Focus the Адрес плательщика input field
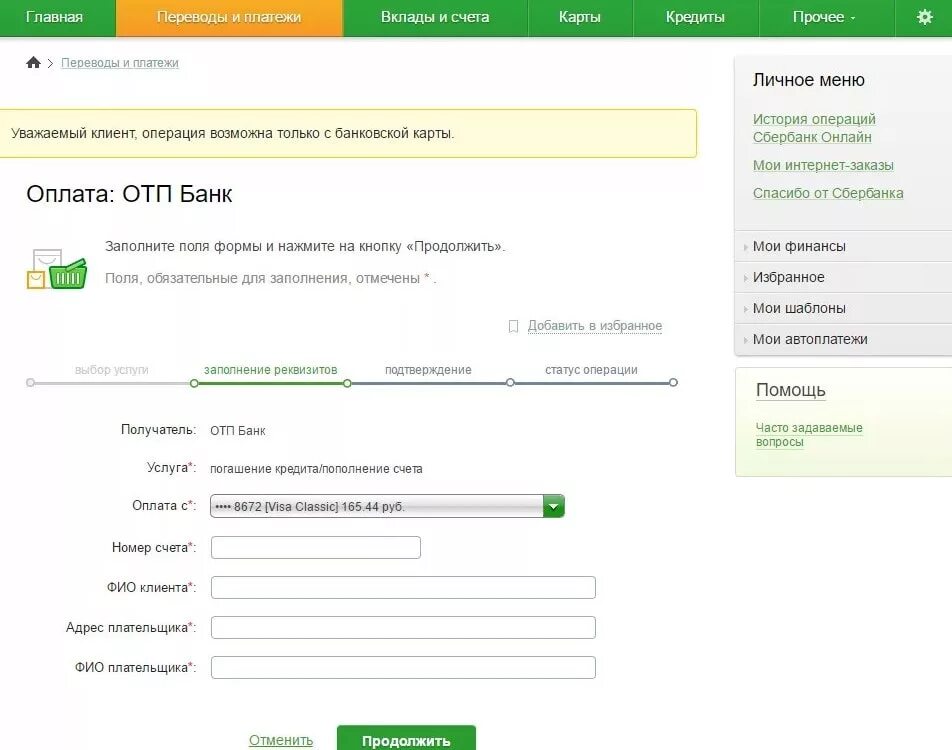This screenshot has width=952, height=750. (x=403, y=627)
